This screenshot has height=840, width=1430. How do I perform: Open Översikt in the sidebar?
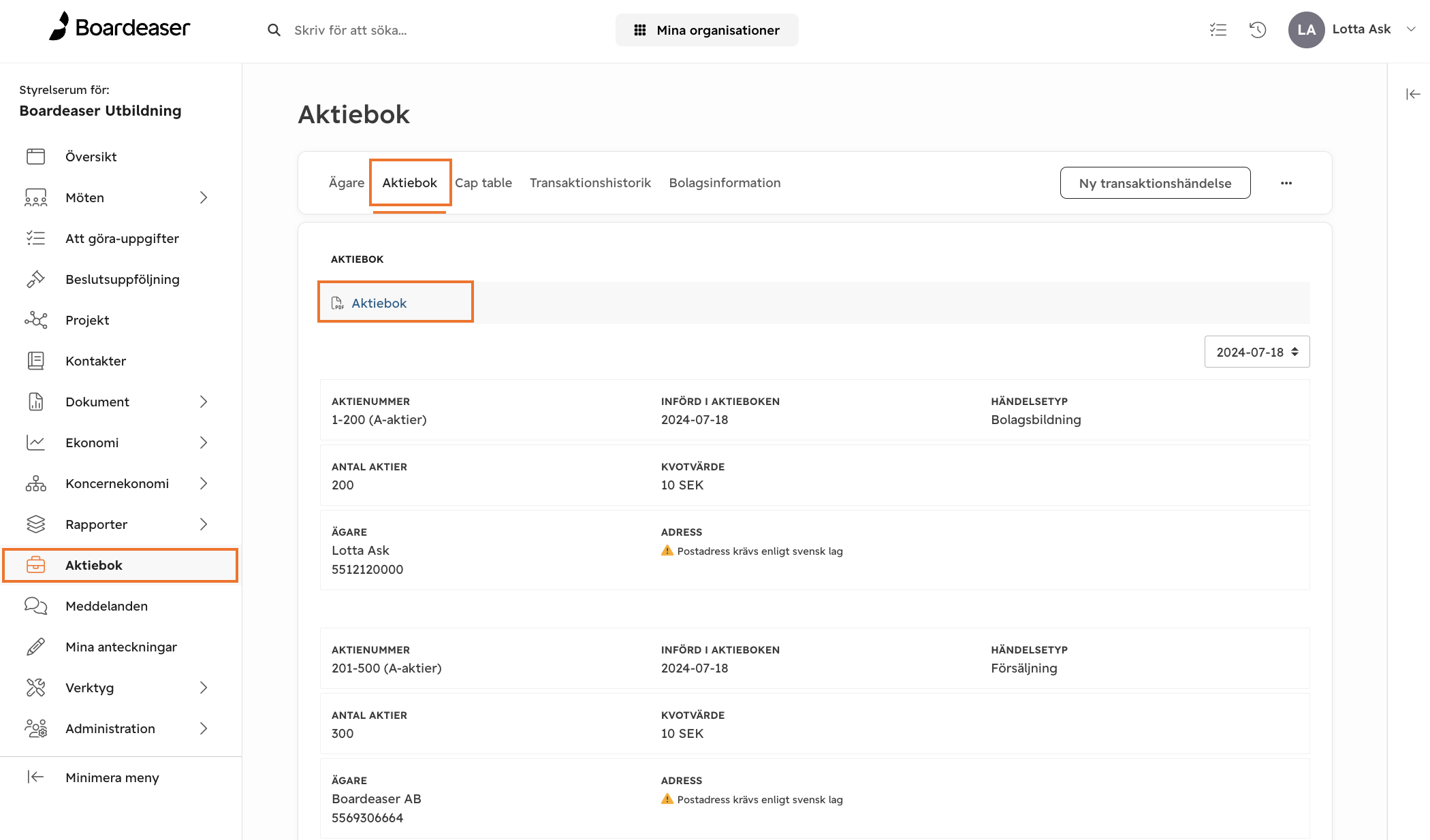(x=91, y=157)
